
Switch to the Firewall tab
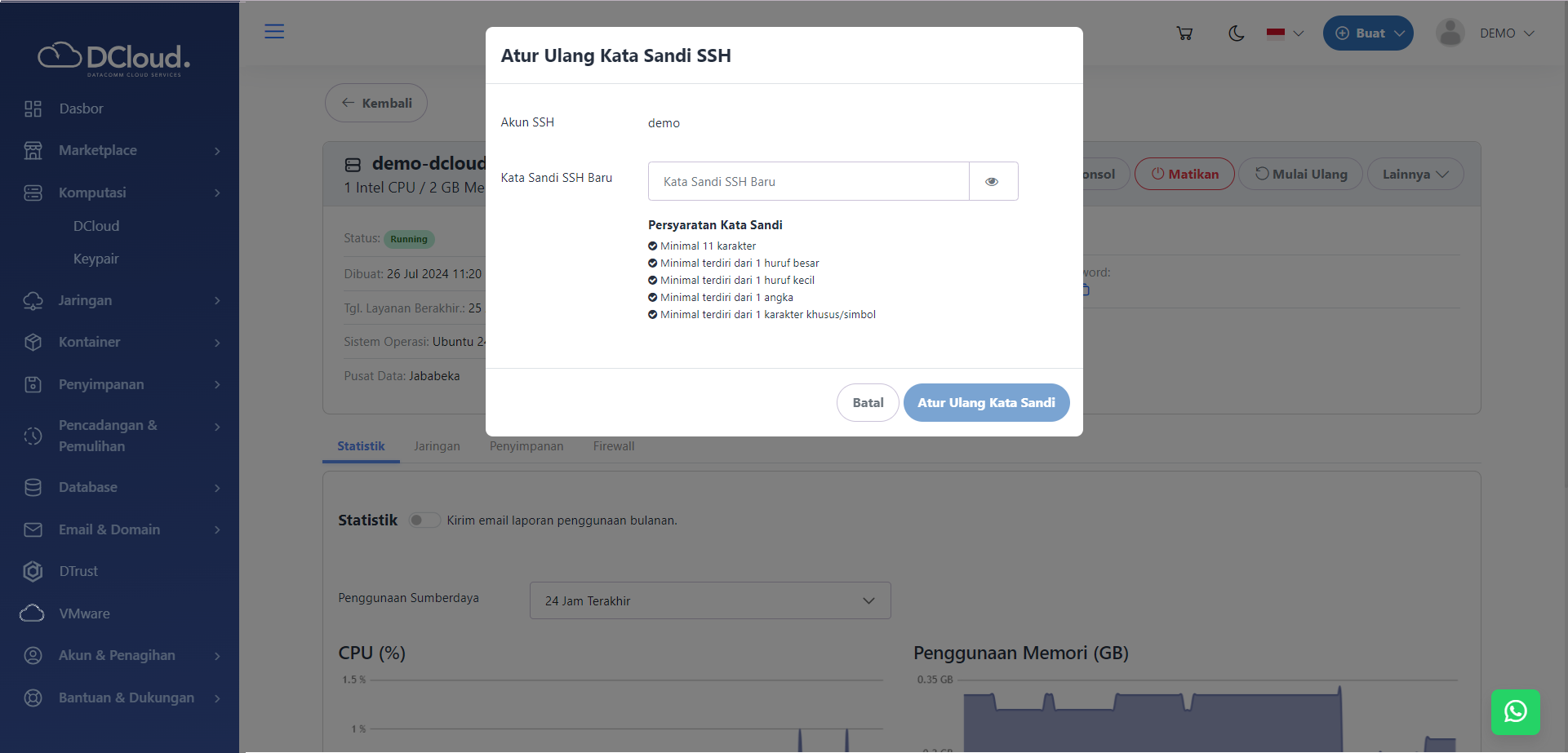613,446
